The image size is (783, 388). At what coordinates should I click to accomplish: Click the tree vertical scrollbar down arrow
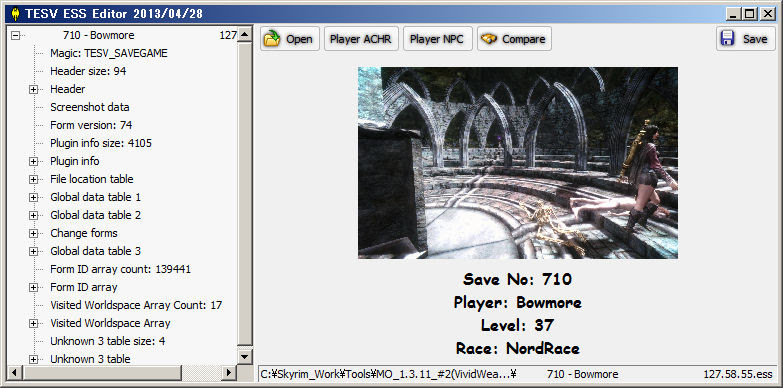(x=245, y=357)
